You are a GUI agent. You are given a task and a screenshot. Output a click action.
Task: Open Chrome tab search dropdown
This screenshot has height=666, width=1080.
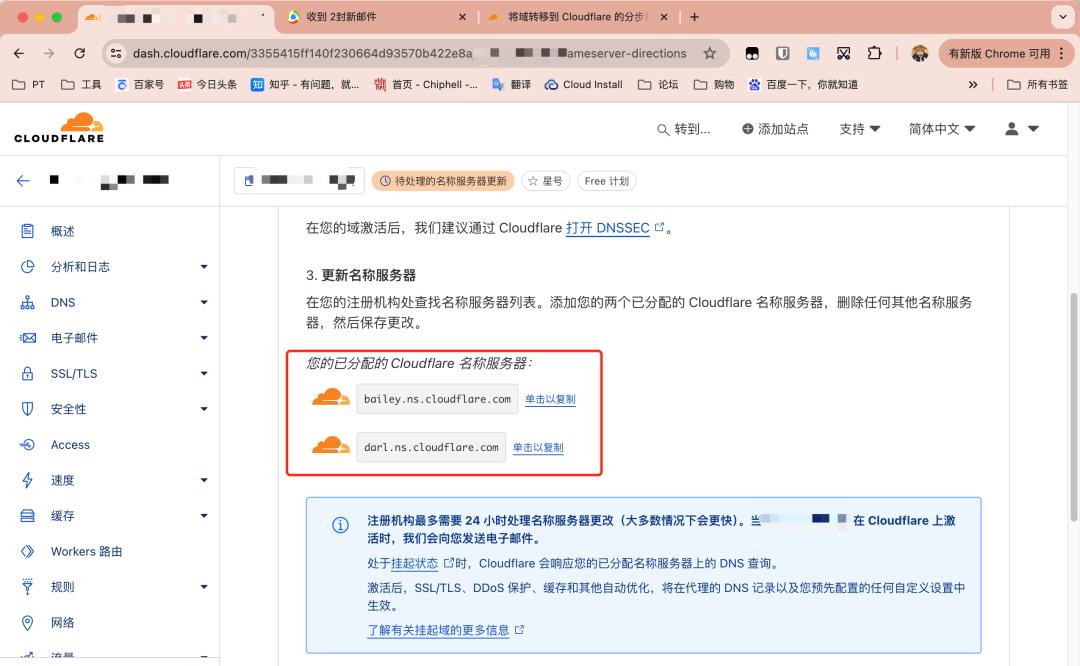click(1062, 17)
